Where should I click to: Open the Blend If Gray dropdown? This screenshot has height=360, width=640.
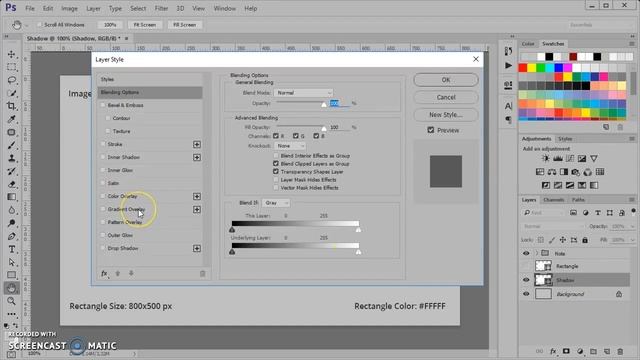[x=276, y=203]
